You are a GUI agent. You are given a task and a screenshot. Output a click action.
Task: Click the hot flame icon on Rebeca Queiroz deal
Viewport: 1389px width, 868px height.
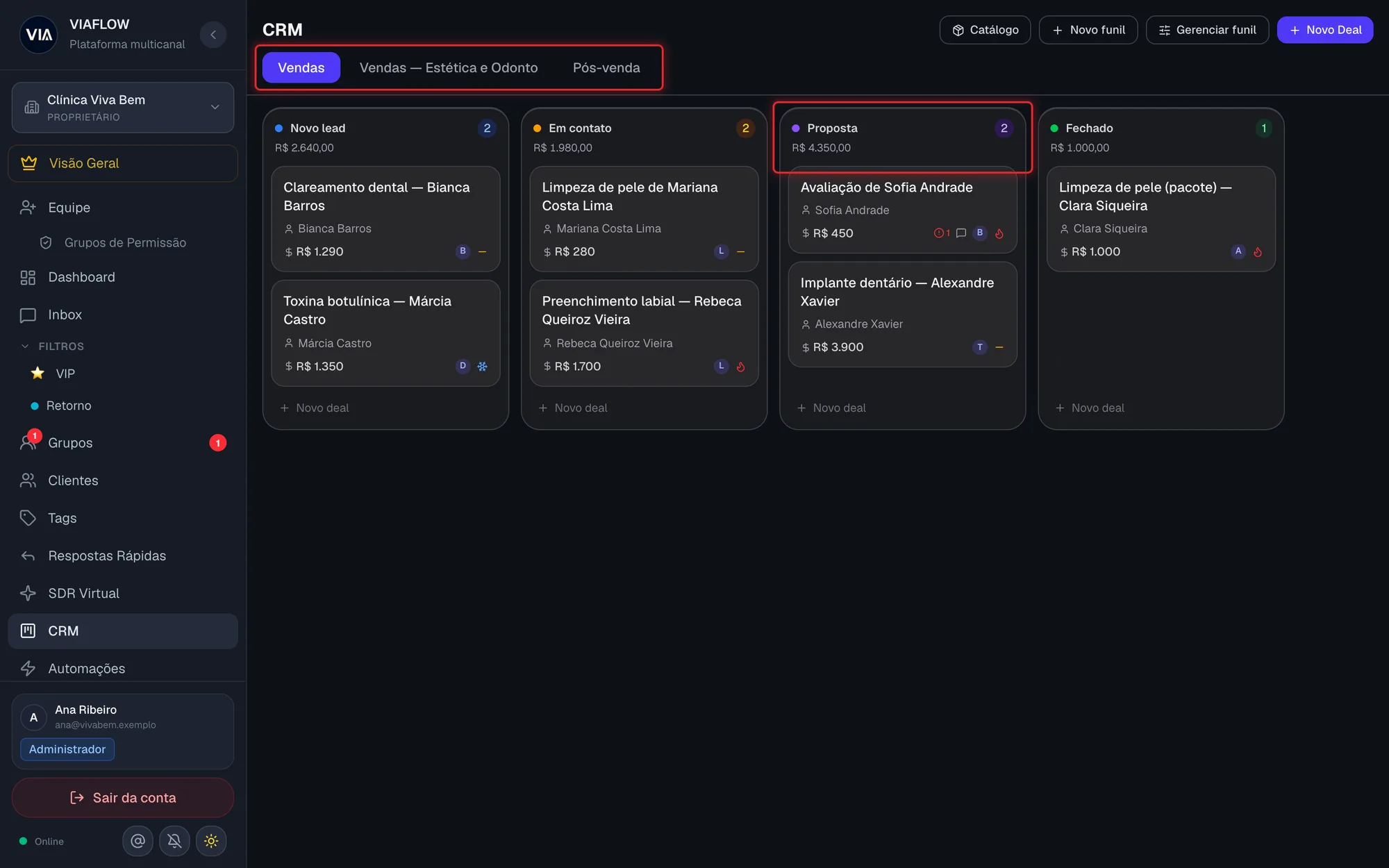click(x=741, y=366)
